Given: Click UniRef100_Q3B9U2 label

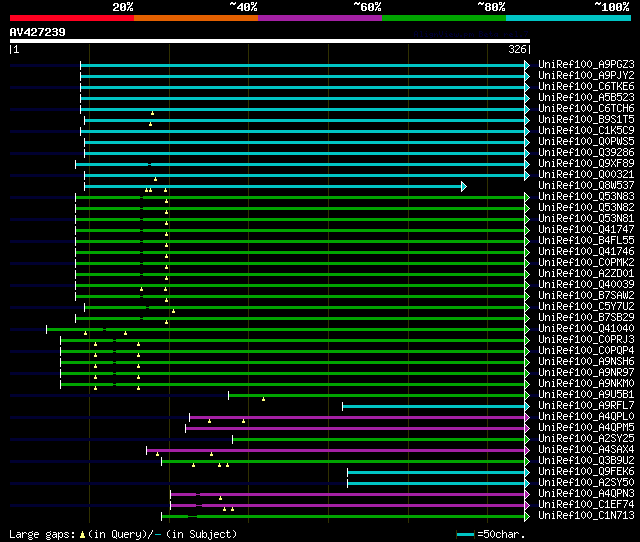Looking at the screenshot, I should [x=586, y=461].
